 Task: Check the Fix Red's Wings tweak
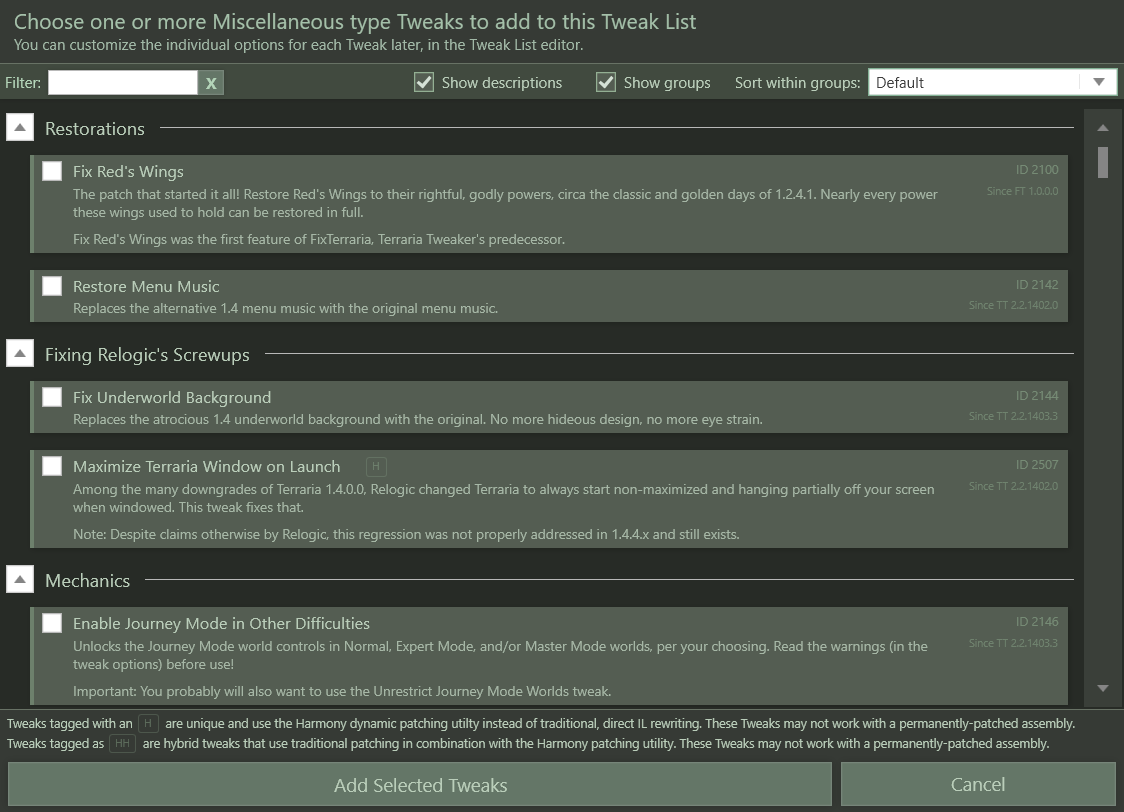[52, 171]
